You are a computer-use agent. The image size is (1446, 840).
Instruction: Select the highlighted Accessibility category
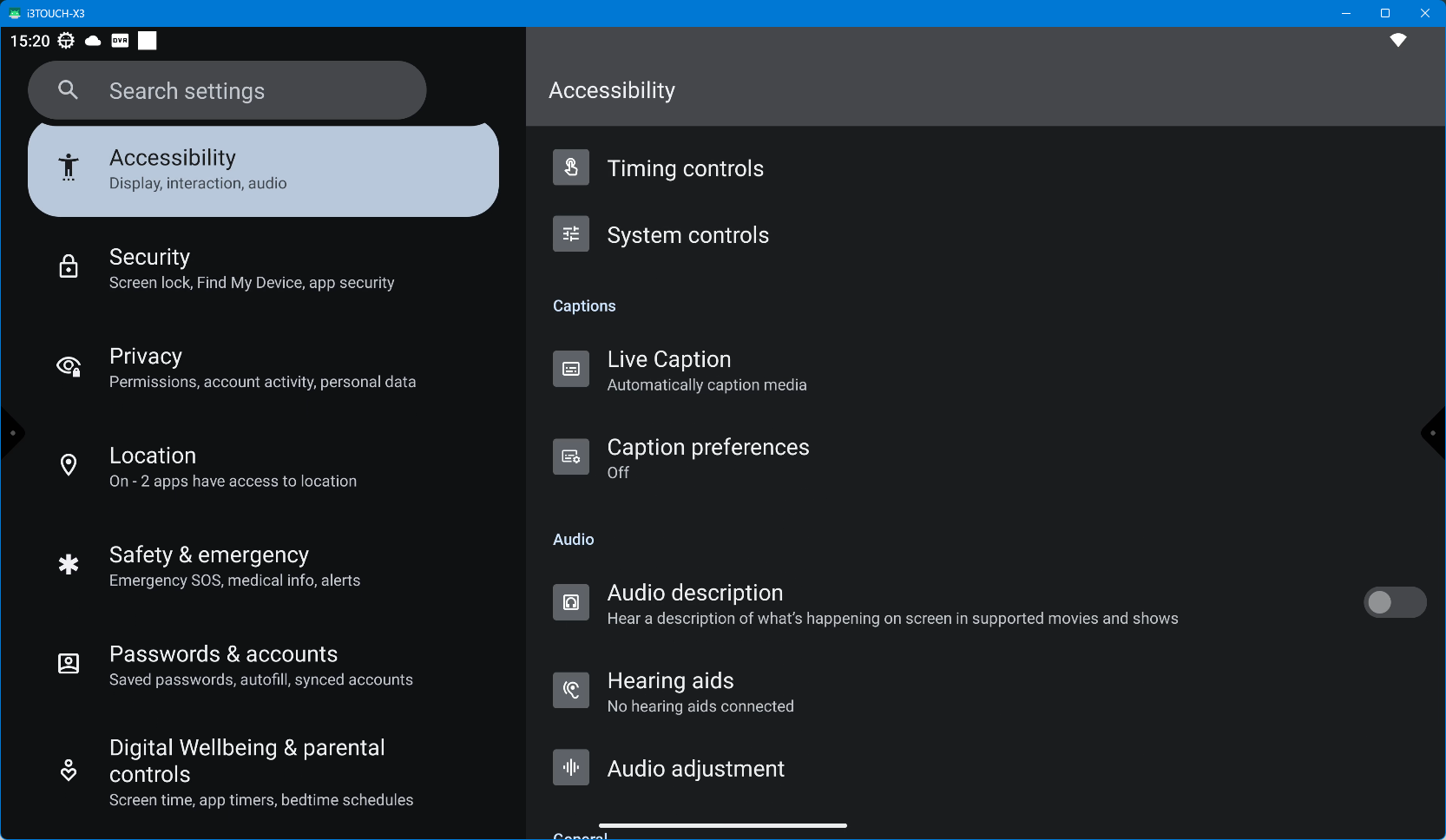point(263,170)
